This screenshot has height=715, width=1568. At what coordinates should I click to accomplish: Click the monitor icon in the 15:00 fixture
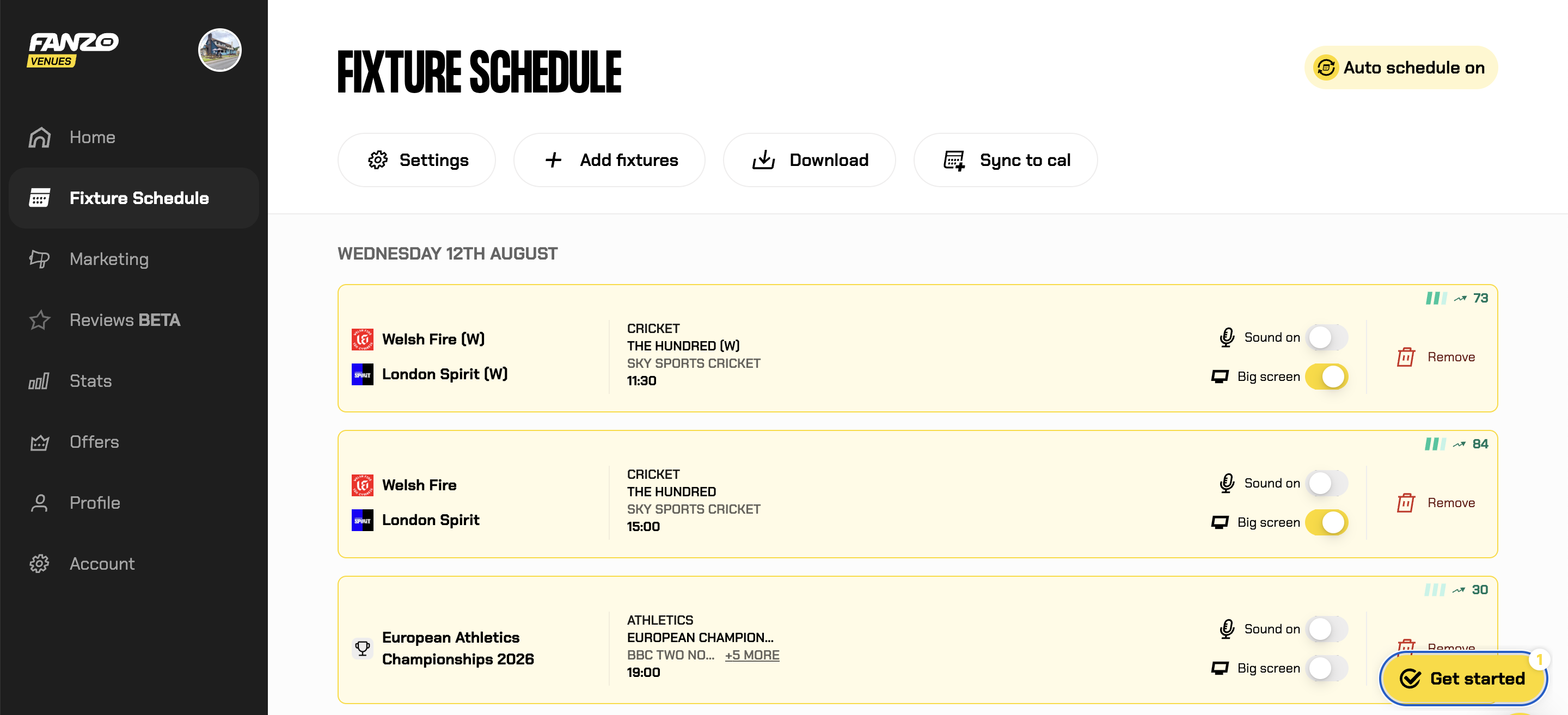pos(1220,523)
